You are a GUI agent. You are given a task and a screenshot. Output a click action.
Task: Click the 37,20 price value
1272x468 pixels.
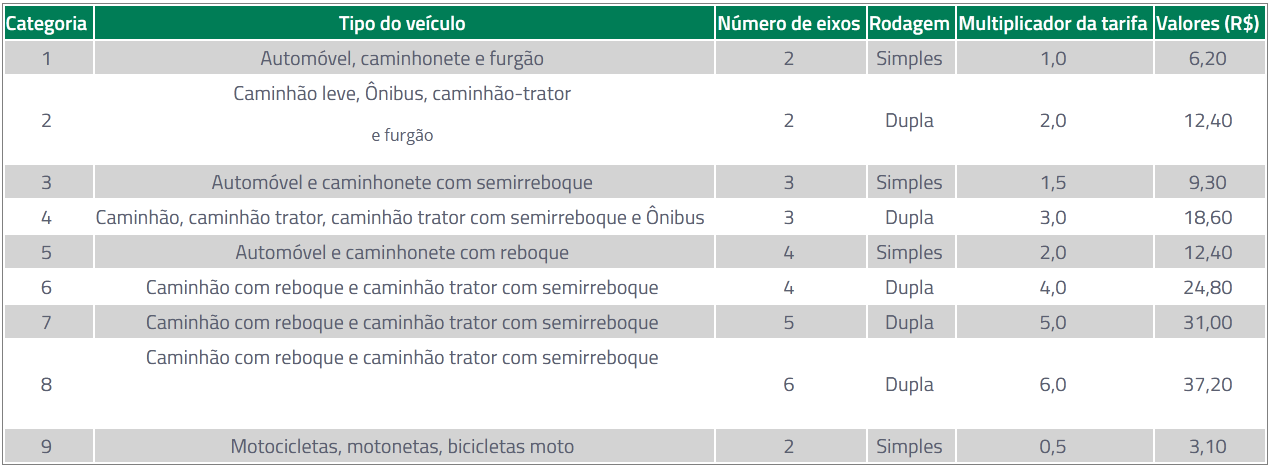pyautogui.click(x=1208, y=385)
